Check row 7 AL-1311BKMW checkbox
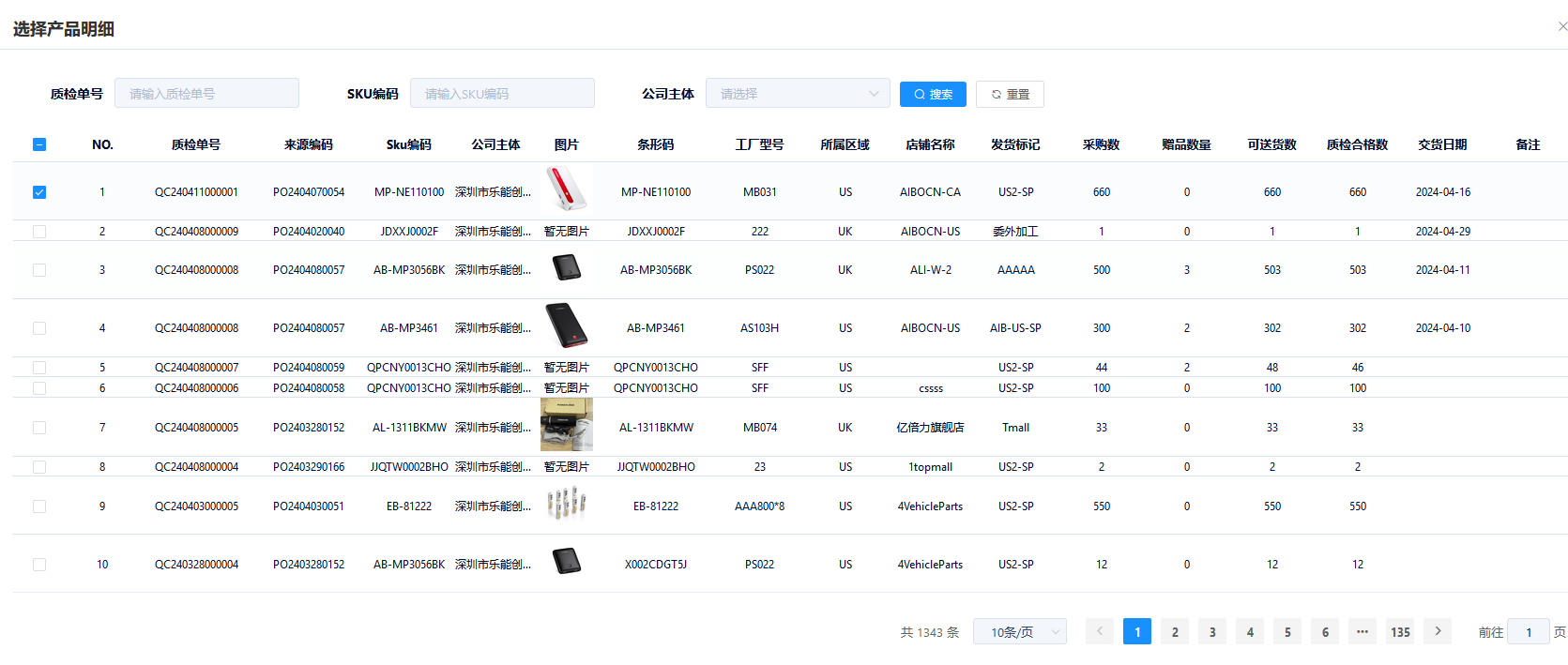 click(39, 428)
